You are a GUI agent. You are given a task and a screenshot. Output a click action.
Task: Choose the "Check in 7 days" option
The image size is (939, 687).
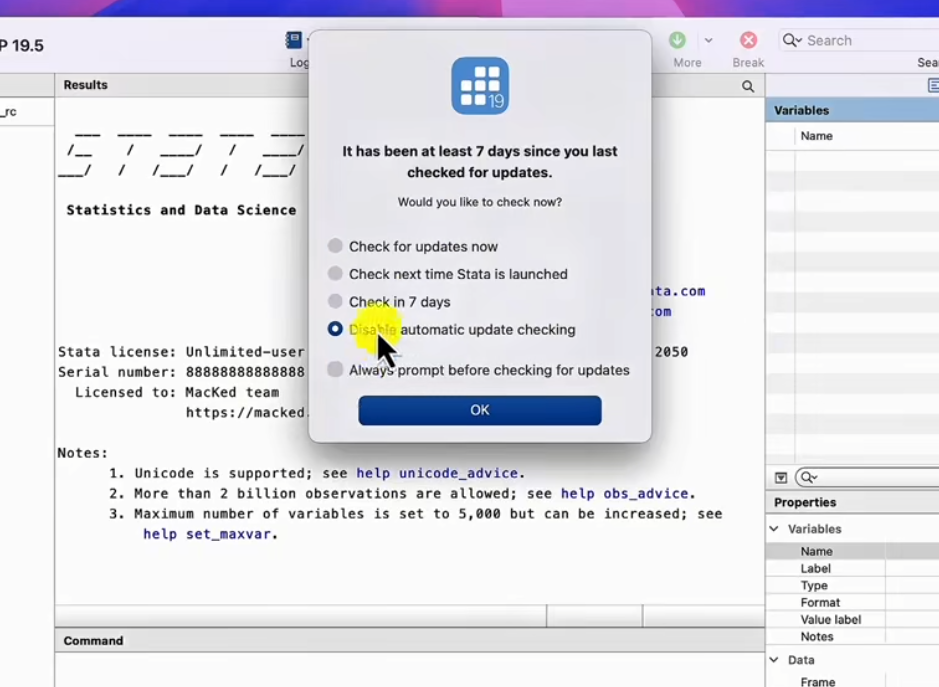point(335,301)
